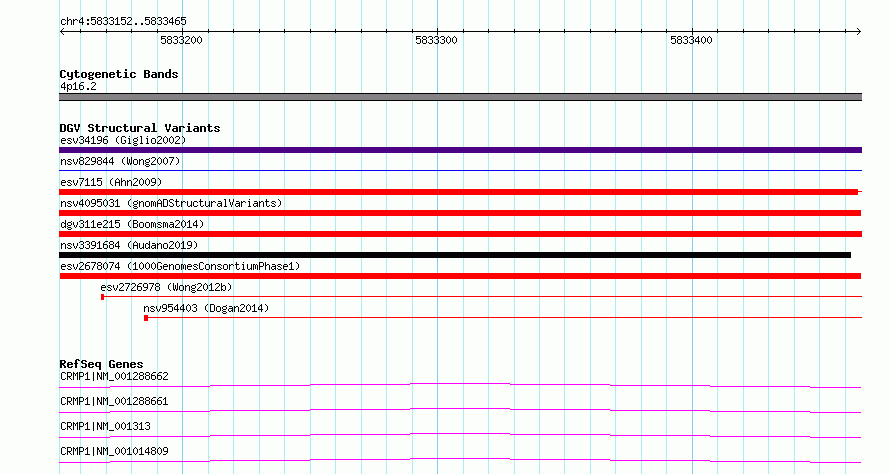
Task: Open the esv2678074 (1000GenomesConsortiumPhase1) label
Action: [x=180, y=266]
